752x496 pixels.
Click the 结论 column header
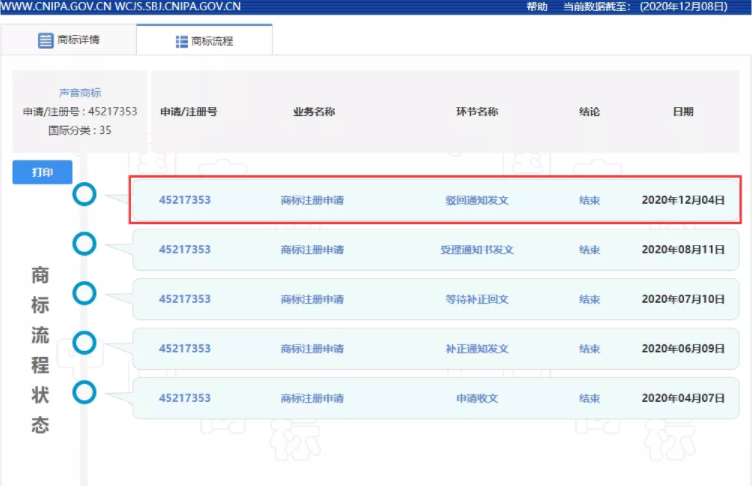pos(589,112)
